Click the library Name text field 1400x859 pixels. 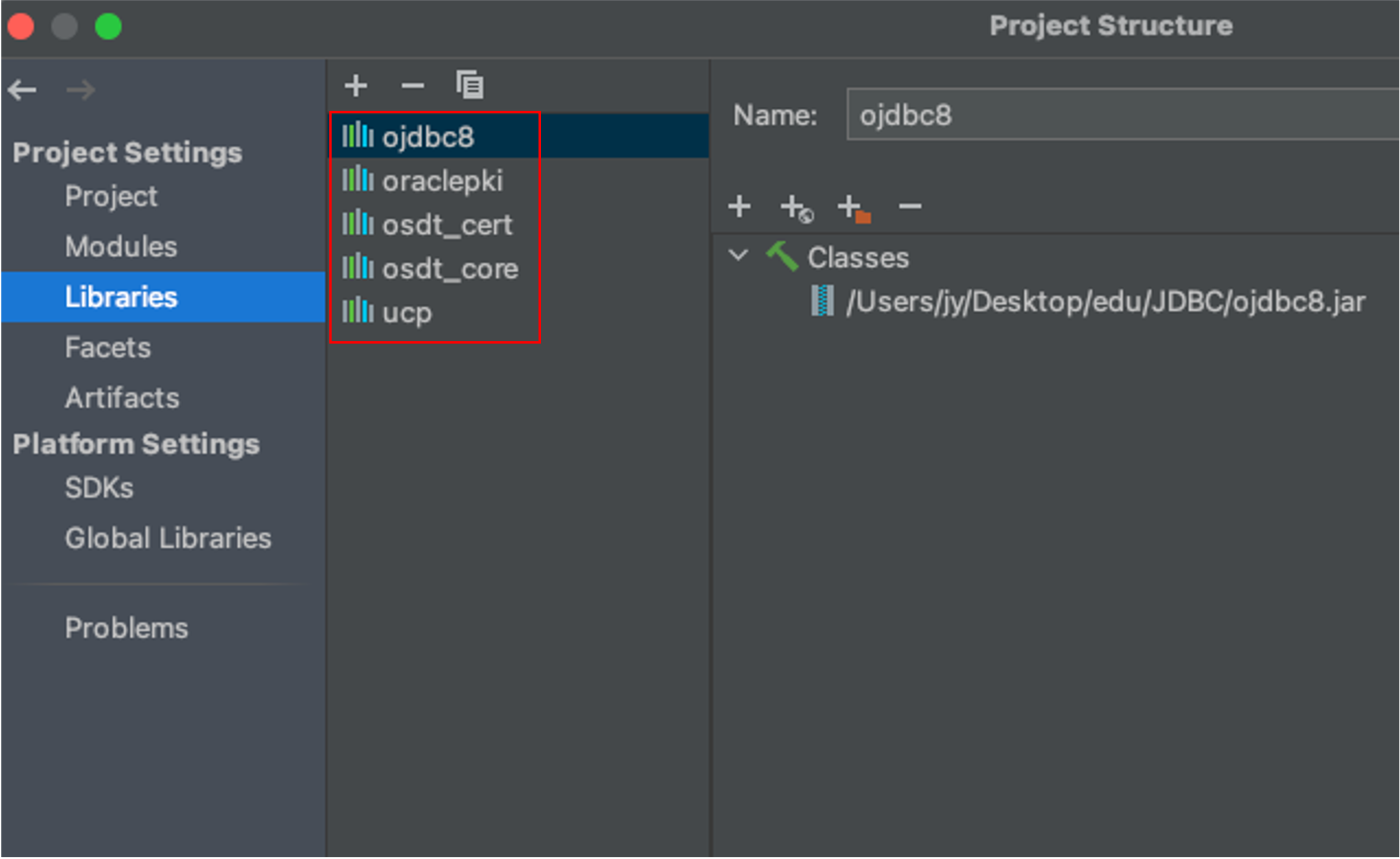(1122, 115)
